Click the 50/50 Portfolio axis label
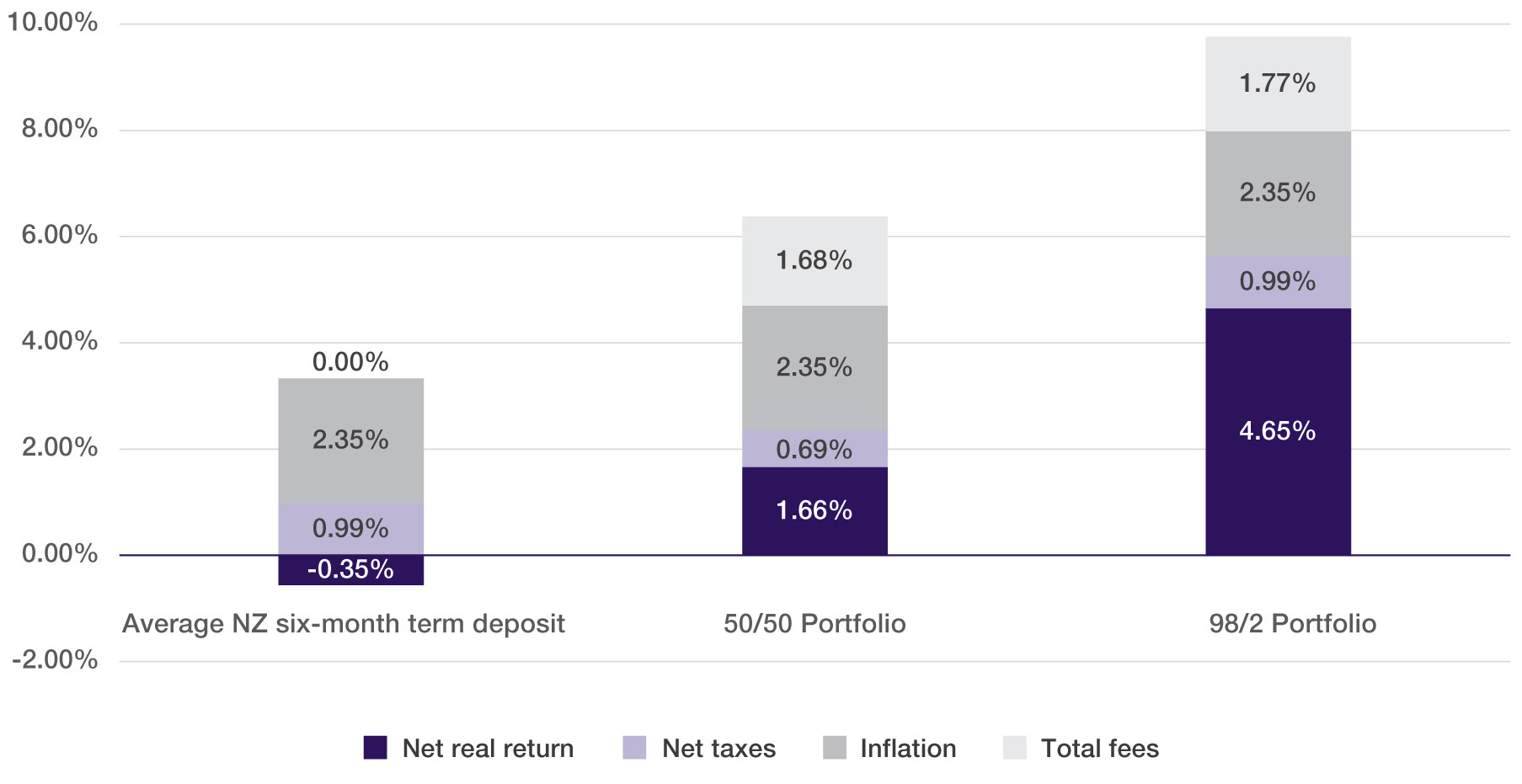 click(x=814, y=623)
